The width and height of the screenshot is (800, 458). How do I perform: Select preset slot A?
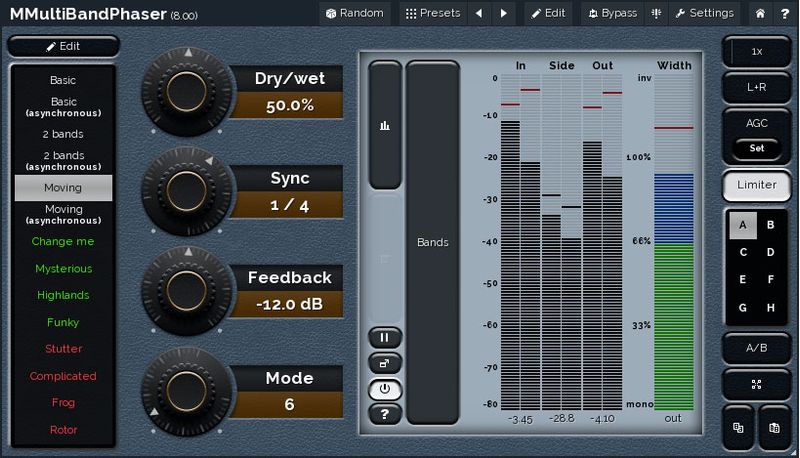[743, 225]
